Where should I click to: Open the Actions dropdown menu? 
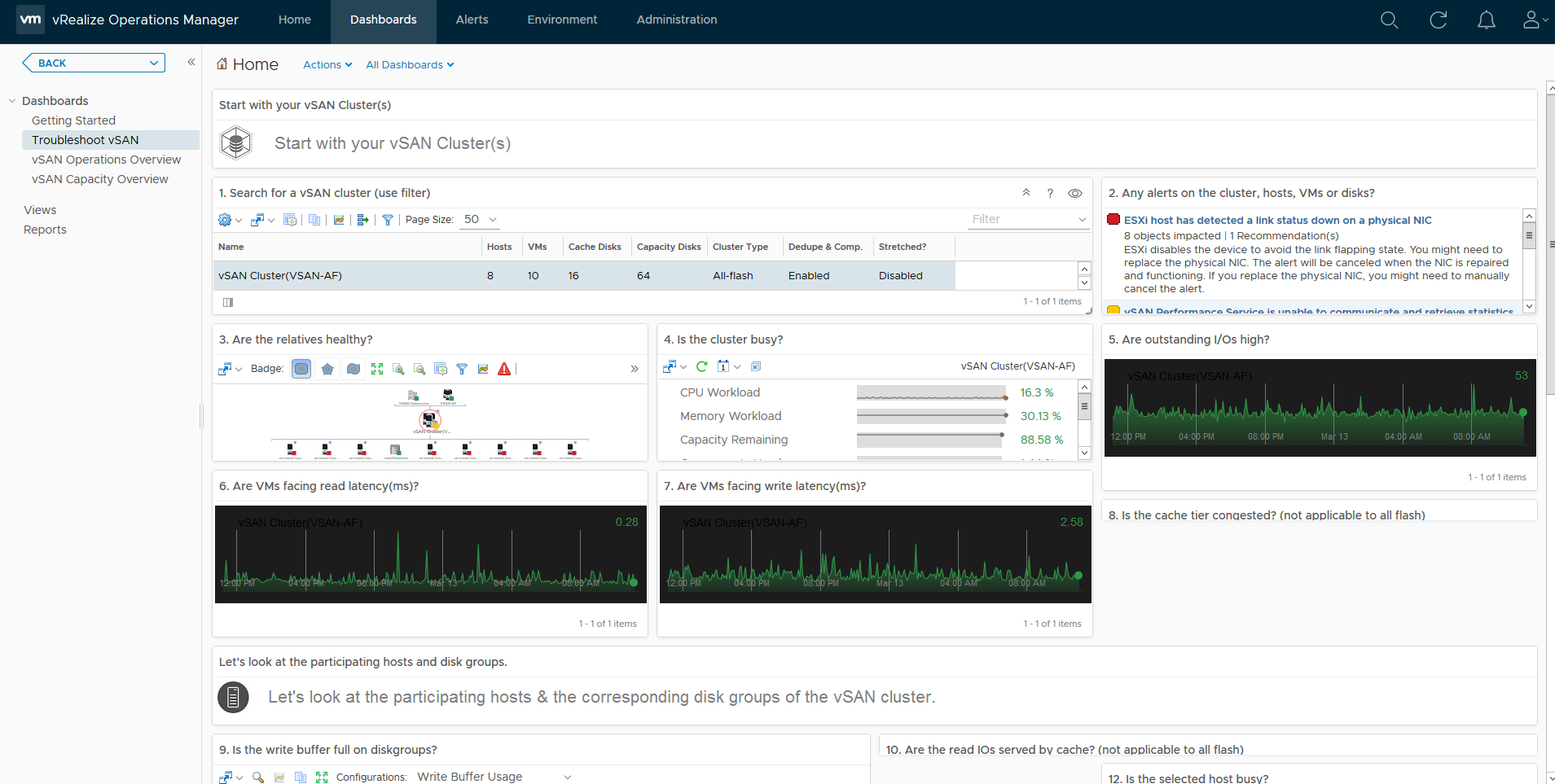327,64
